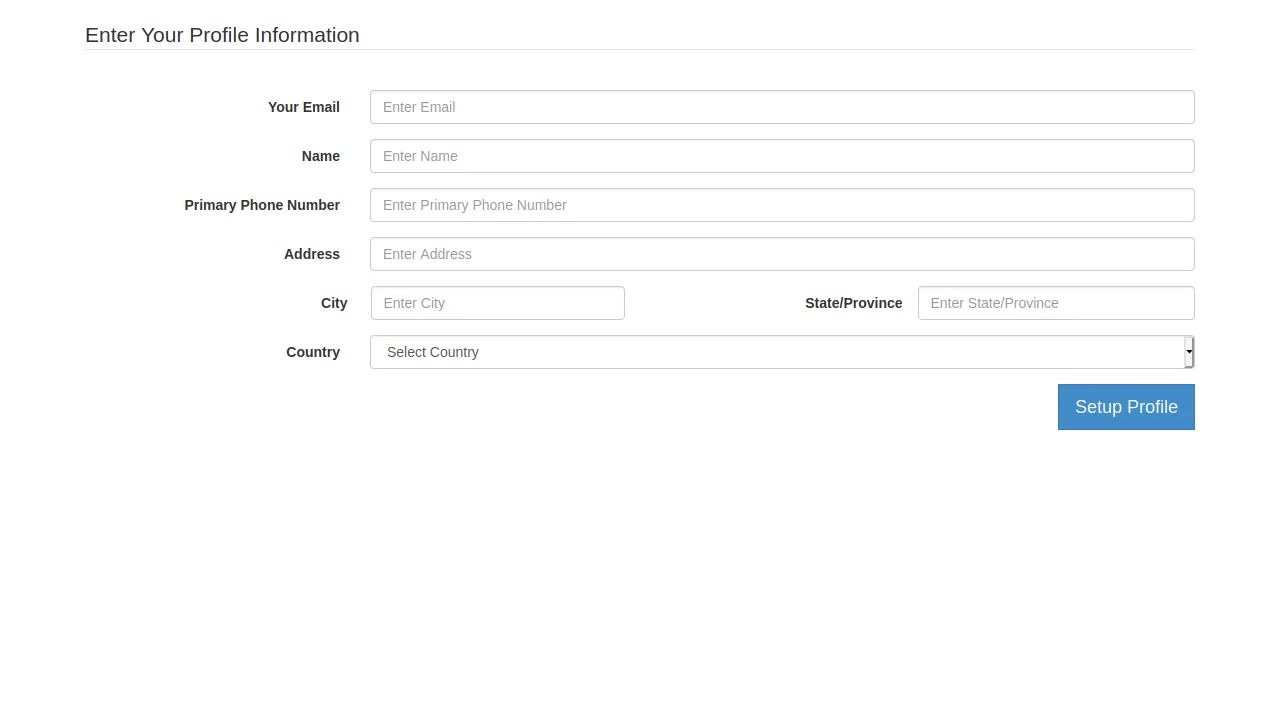Click the Primary Phone Number input field
The height and width of the screenshot is (720, 1280).
(x=782, y=205)
